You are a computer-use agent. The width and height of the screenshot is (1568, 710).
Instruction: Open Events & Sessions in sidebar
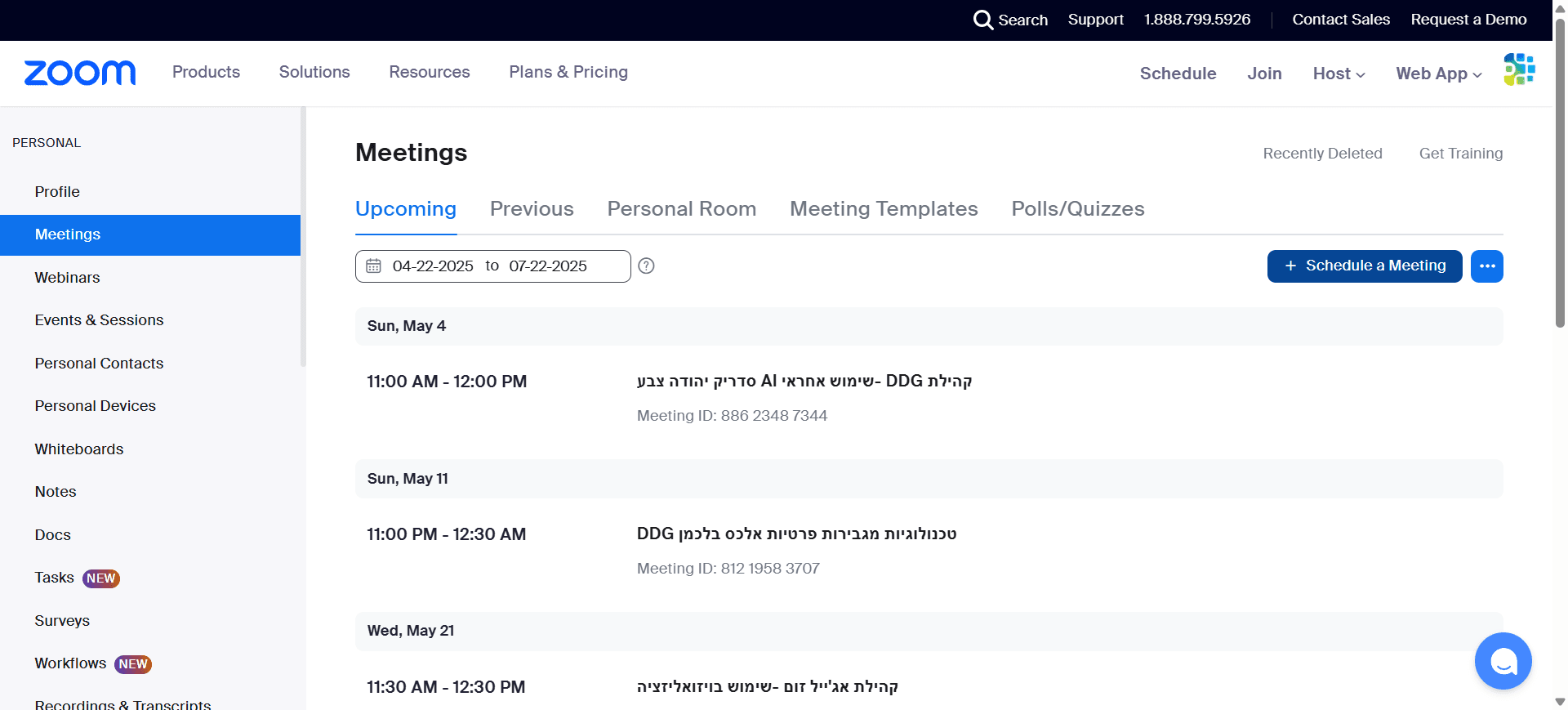[99, 320]
